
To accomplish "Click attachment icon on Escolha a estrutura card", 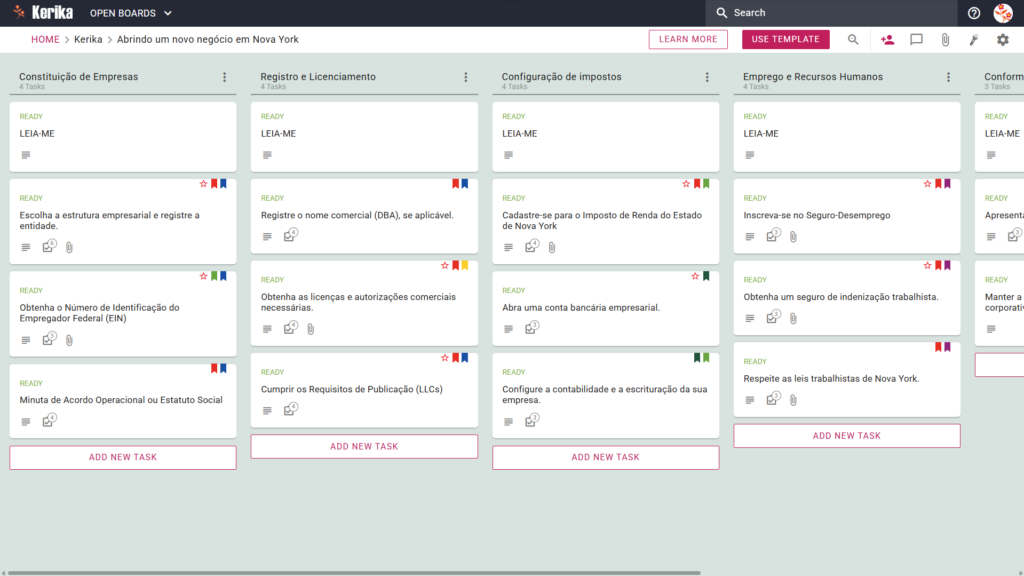I will [69, 248].
